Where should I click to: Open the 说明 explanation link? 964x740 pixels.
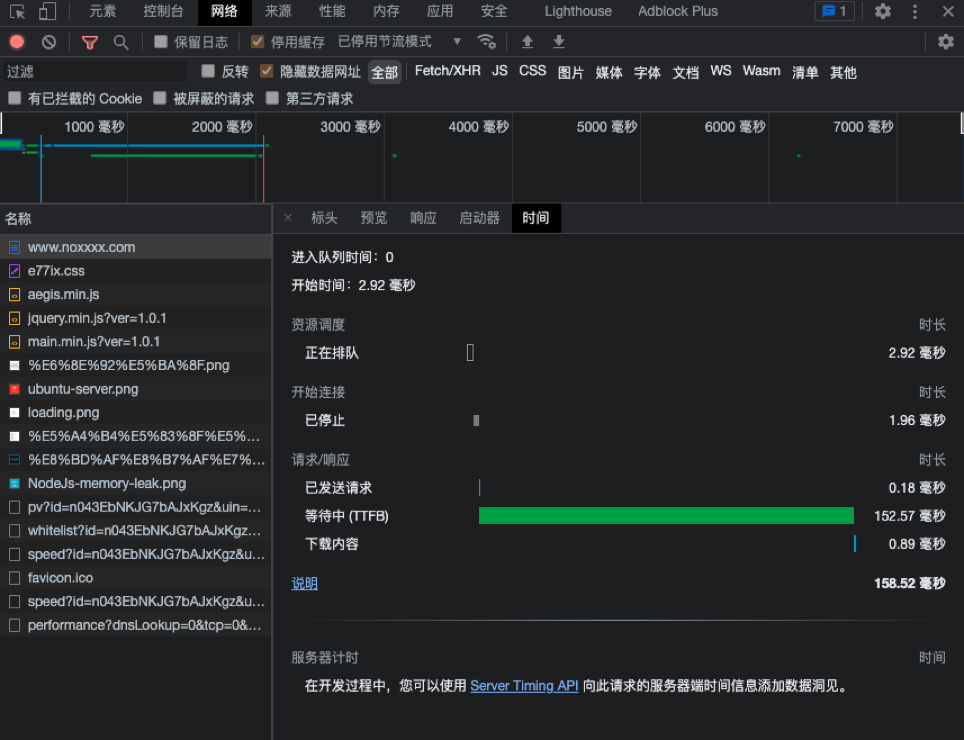pyautogui.click(x=304, y=583)
